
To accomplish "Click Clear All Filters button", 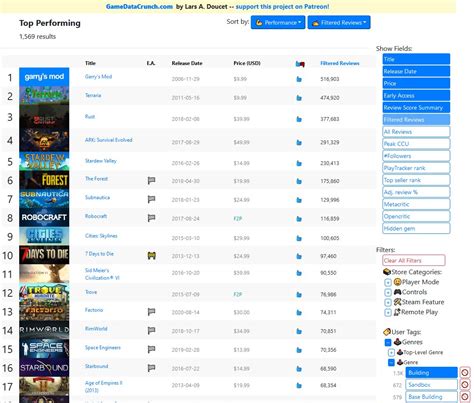I will 414,260.
